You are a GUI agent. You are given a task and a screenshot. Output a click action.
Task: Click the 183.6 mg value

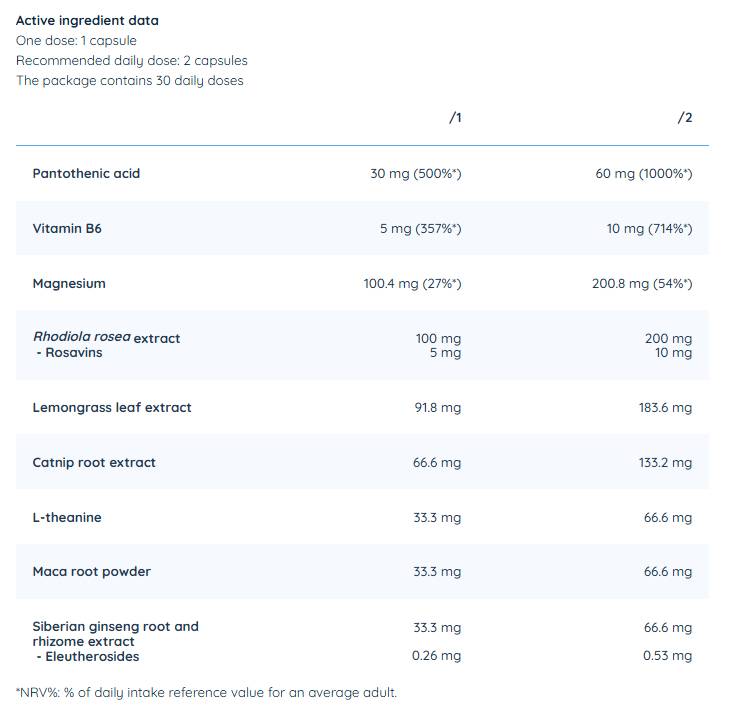[x=665, y=408]
